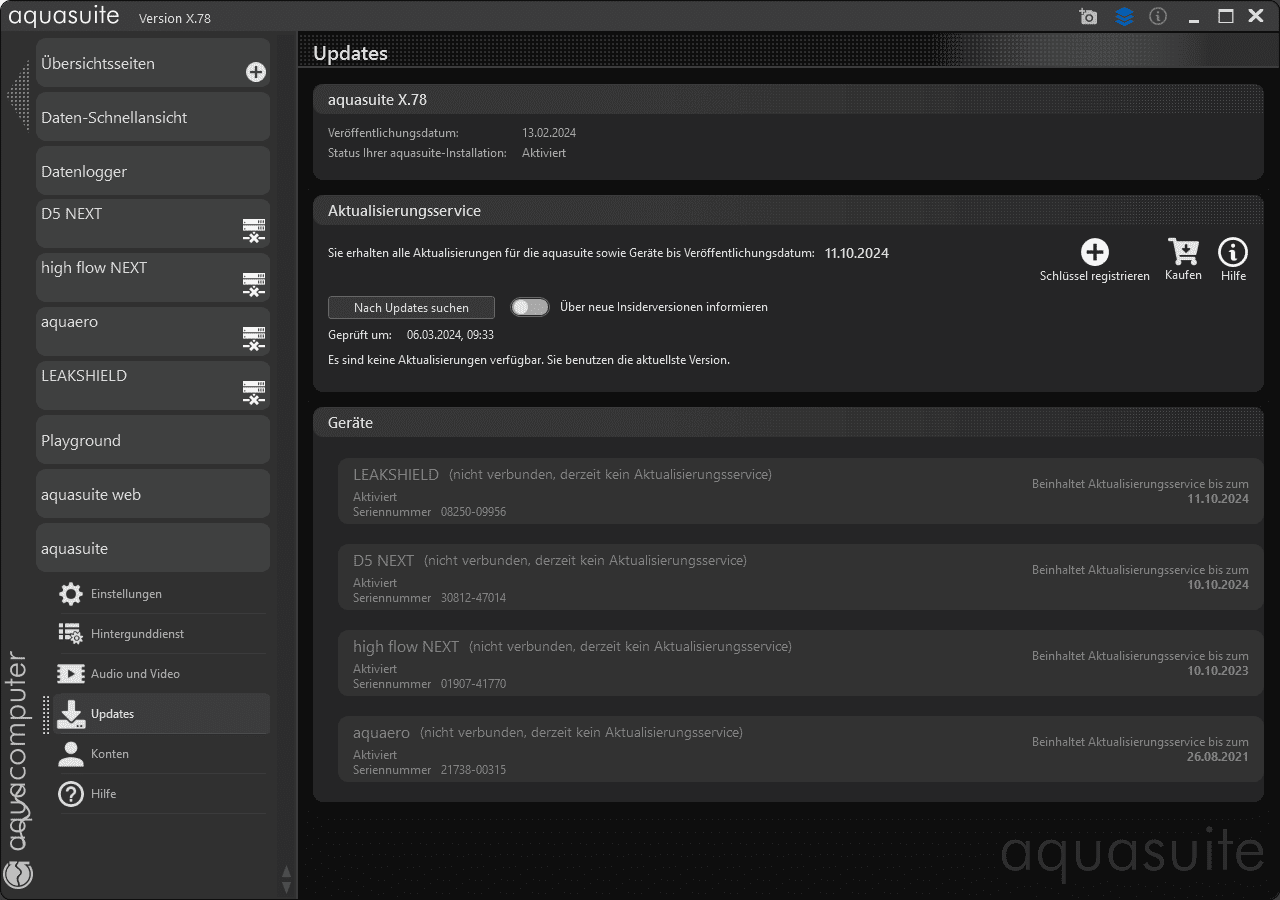Select high flow NEXT in the sidebar
1280x900 pixels.
click(153, 277)
